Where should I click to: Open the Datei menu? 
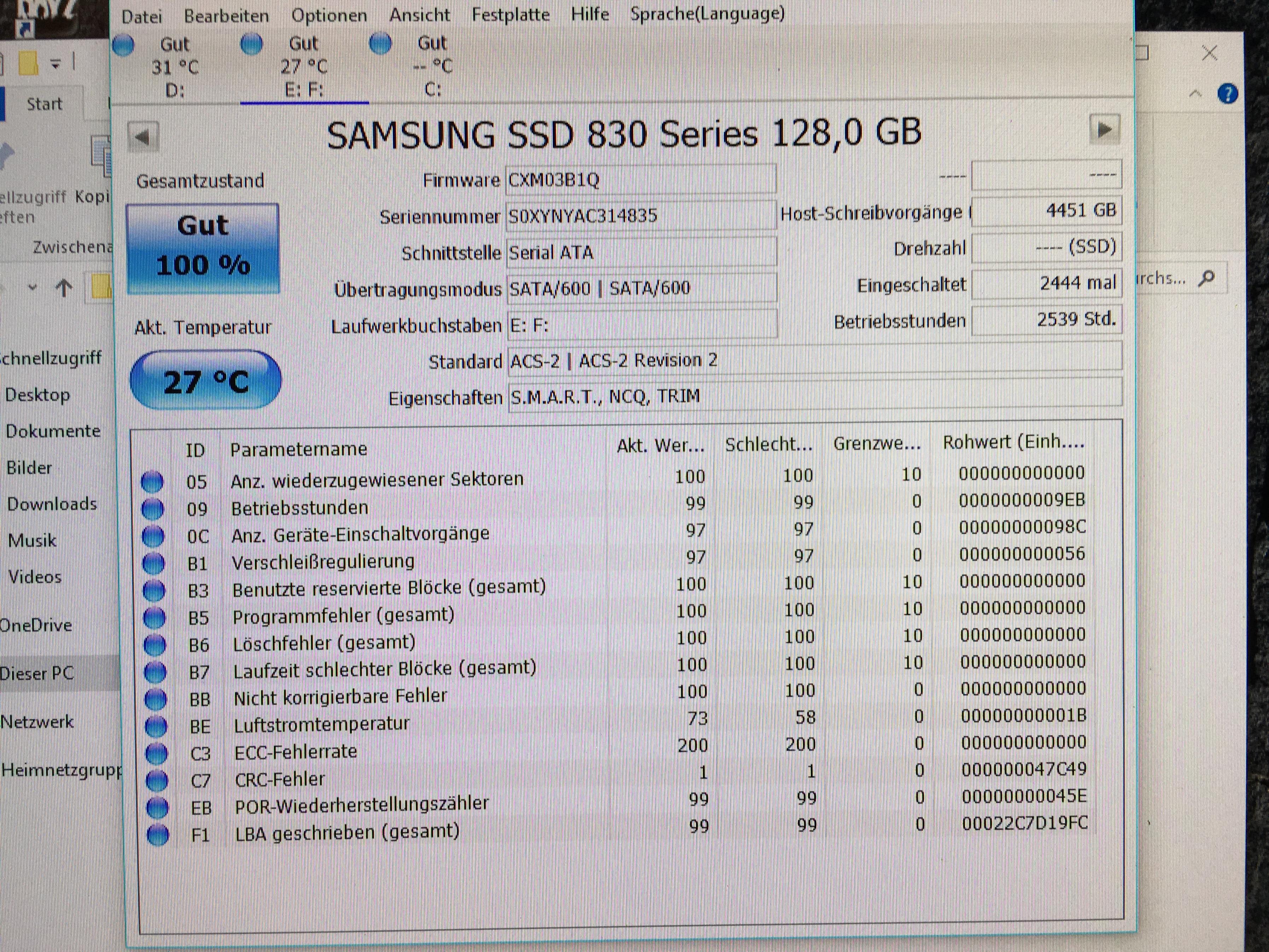[x=142, y=17]
